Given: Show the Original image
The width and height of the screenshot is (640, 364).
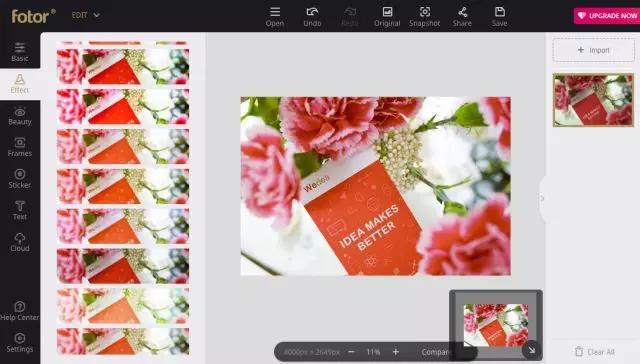Looking at the screenshot, I should 387,16.
